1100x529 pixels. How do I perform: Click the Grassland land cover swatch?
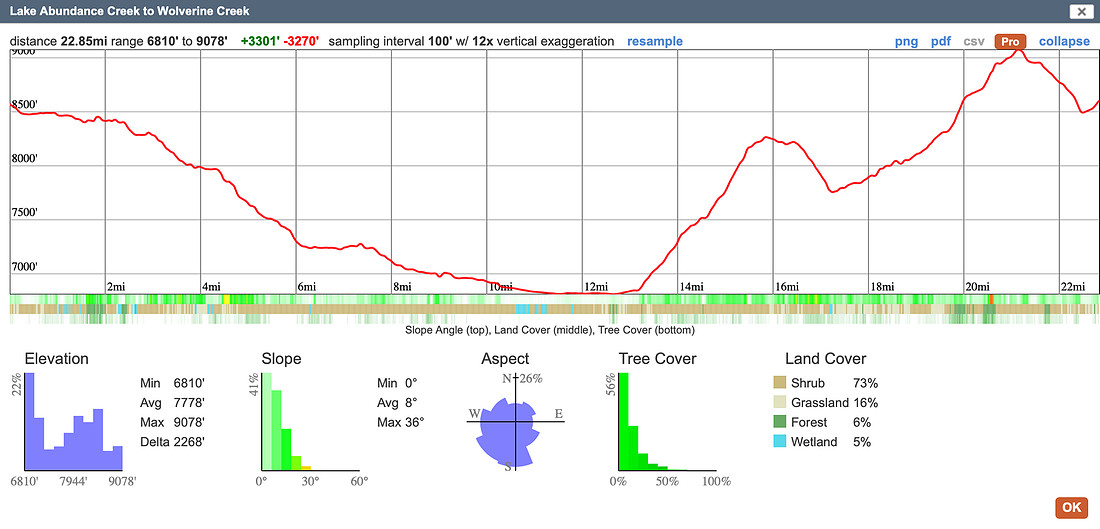click(x=779, y=403)
